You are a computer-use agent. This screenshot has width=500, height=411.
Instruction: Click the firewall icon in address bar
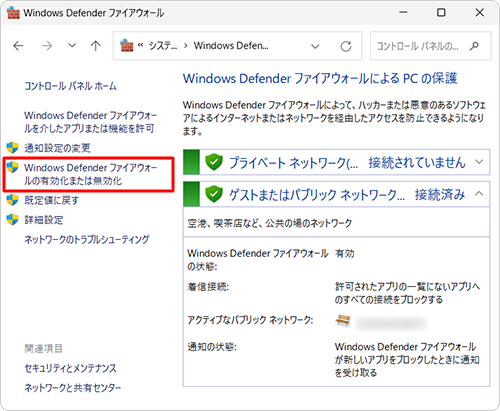tap(126, 46)
